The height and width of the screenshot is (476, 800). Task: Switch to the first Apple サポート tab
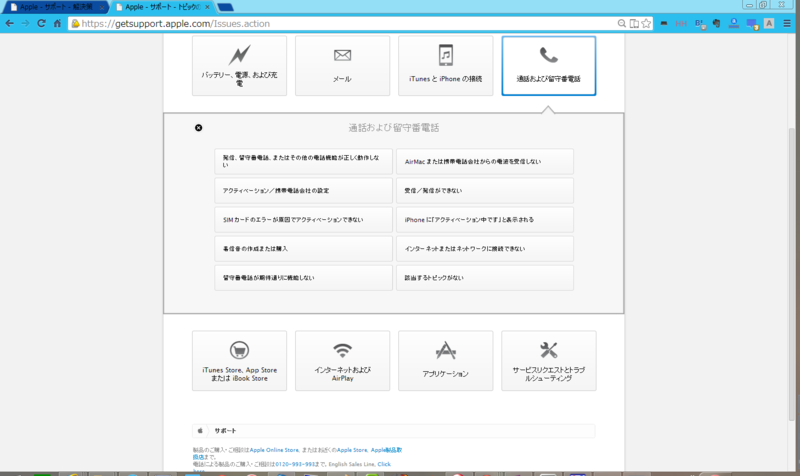click(55, 7)
